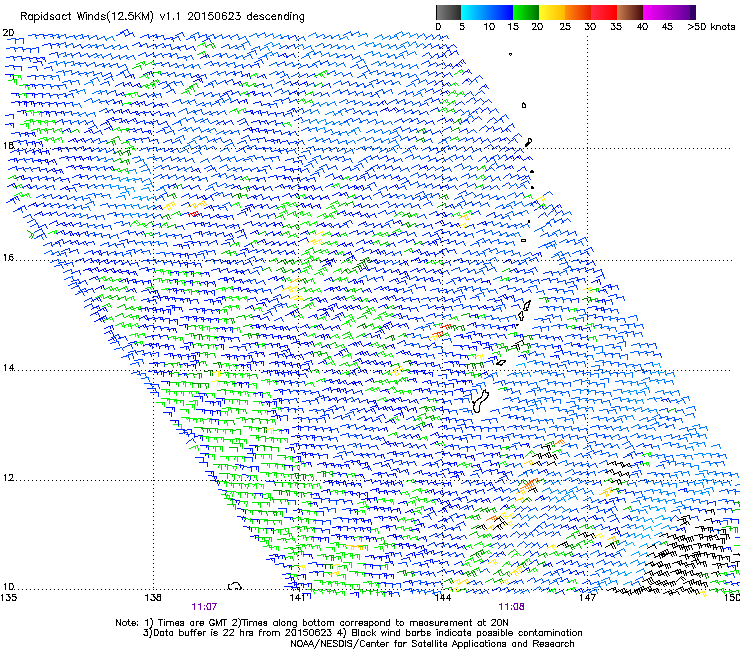Click the '138' longitude axis label
This screenshot has width=740, height=650.
[x=153, y=598]
